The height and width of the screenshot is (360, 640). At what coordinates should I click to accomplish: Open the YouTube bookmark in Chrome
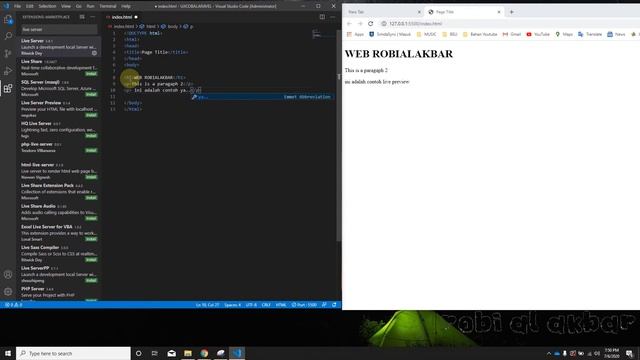(538, 34)
